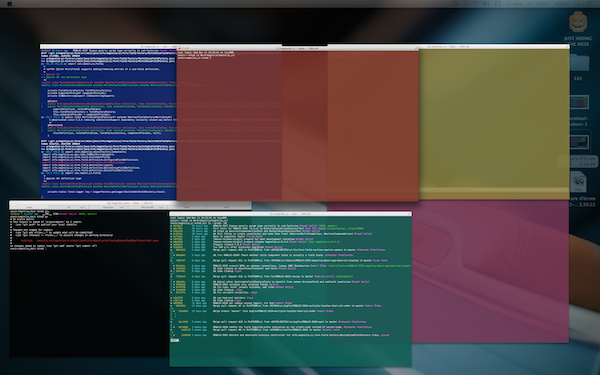The height and width of the screenshot is (375, 600).
Task: Click 'no changes added to commit' in black terminal
Action: point(53,246)
